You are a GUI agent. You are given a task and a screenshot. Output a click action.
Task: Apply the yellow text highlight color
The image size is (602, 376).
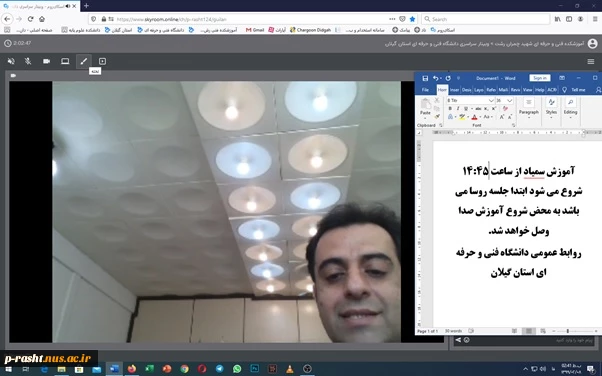point(462,117)
